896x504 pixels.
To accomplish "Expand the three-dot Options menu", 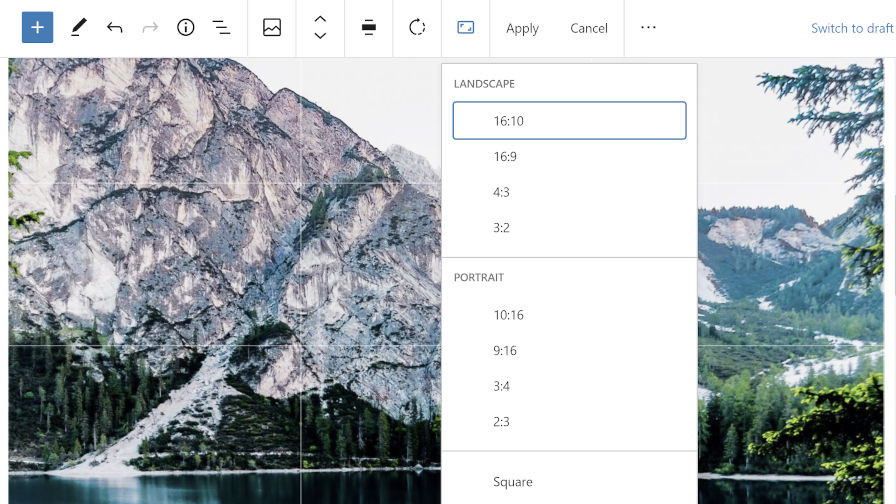I will coord(648,28).
